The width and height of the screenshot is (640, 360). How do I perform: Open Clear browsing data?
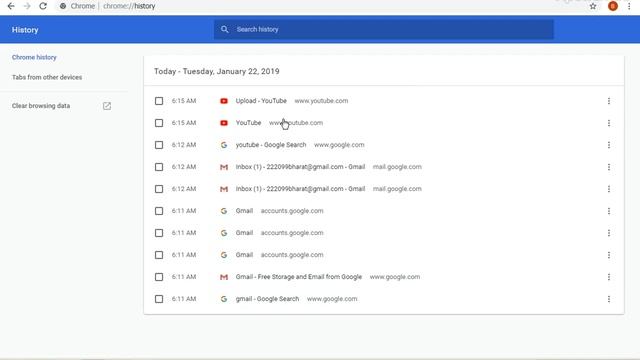41,106
